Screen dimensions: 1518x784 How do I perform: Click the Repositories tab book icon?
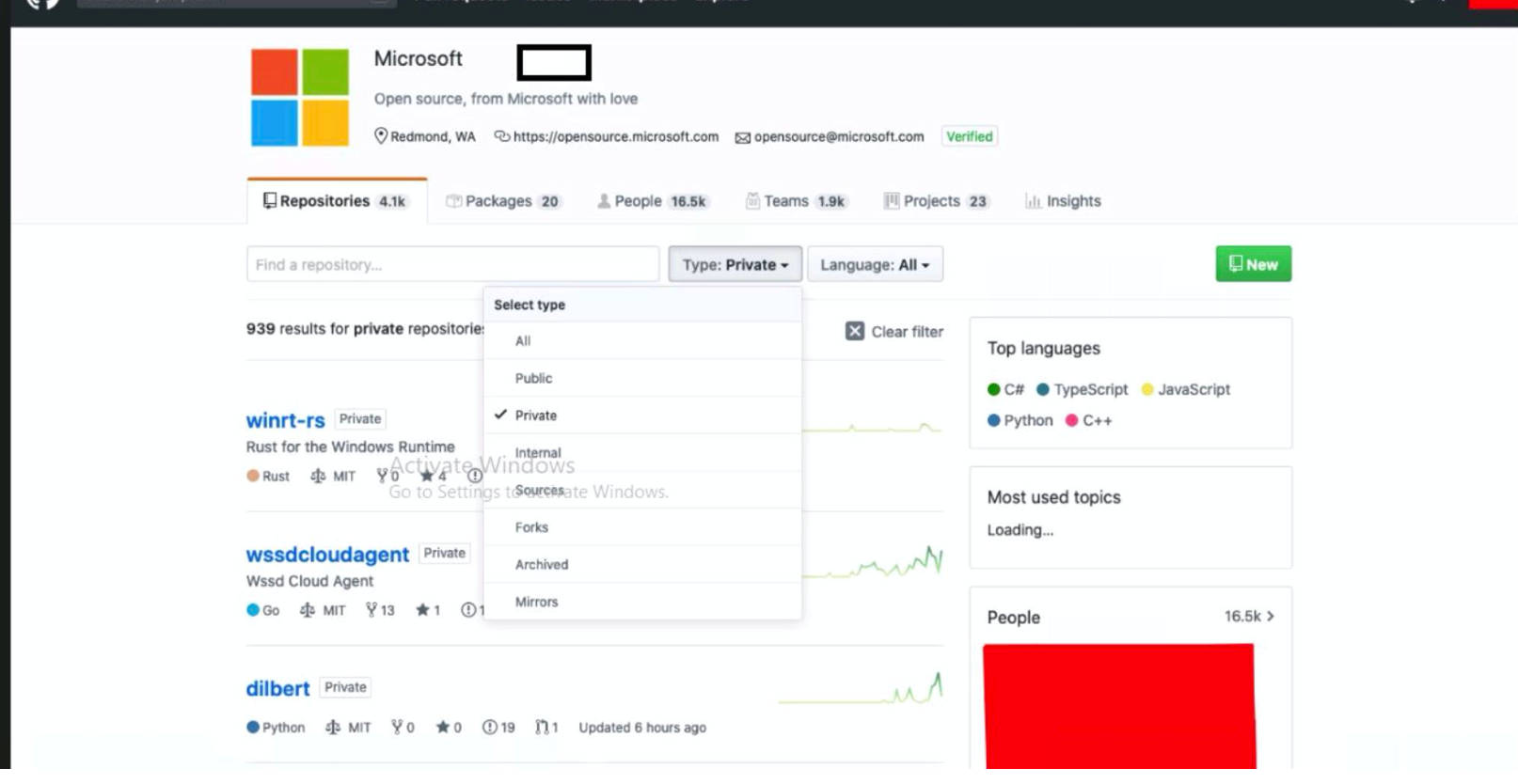[x=270, y=200]
